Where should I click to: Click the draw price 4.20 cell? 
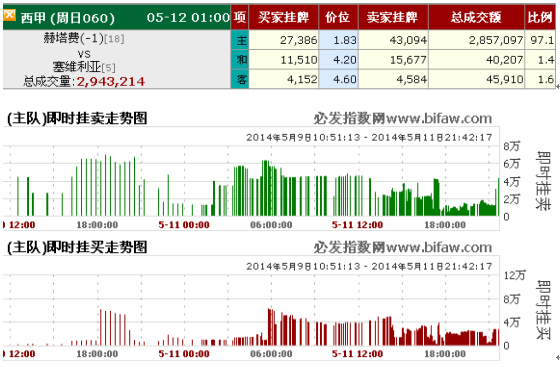coord(338,59)
